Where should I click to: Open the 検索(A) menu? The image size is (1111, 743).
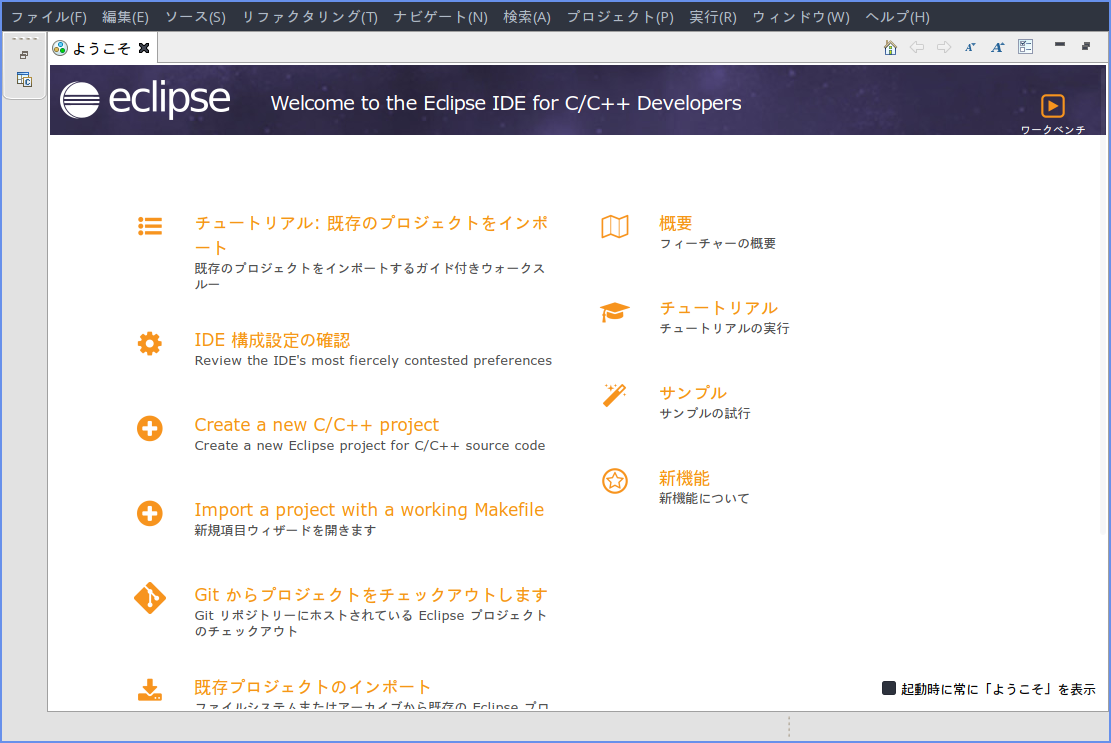tap(527, 17)
